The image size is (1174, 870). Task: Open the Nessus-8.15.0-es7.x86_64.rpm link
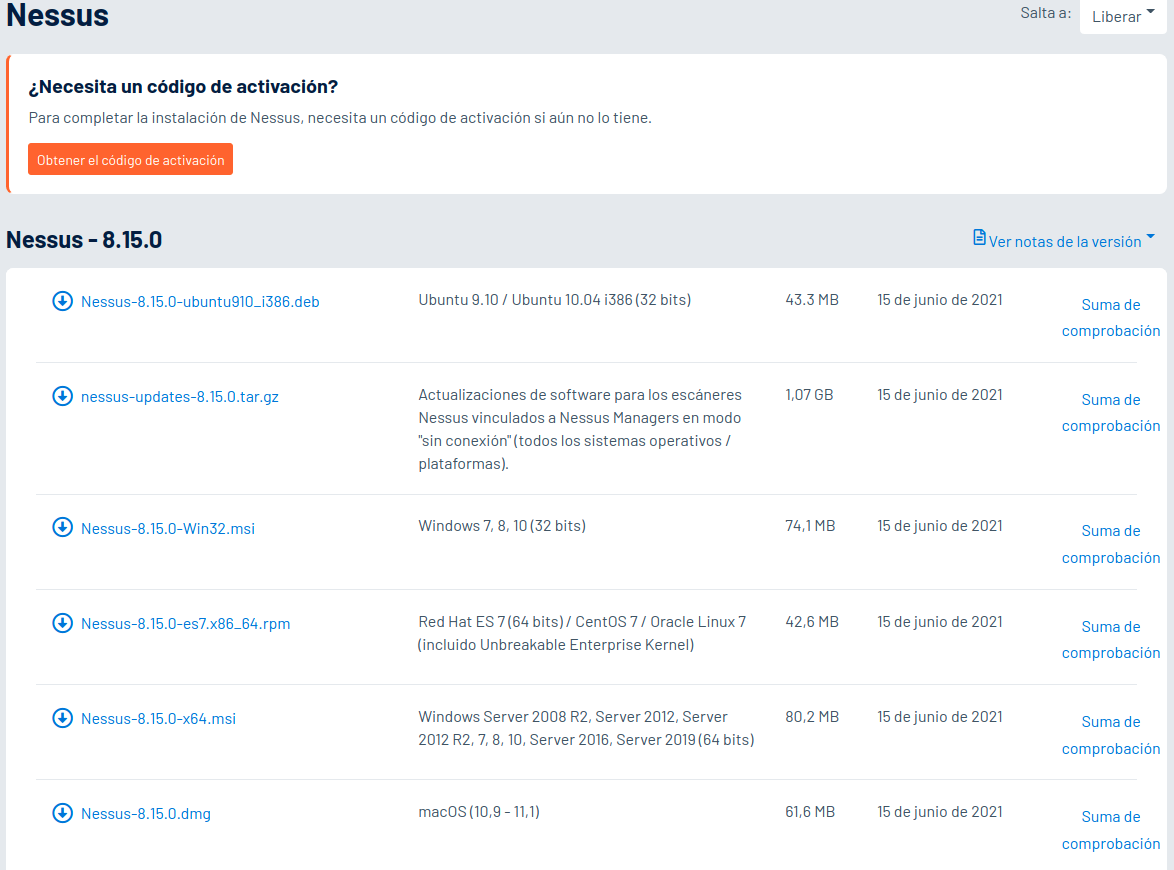coord(186,624)
